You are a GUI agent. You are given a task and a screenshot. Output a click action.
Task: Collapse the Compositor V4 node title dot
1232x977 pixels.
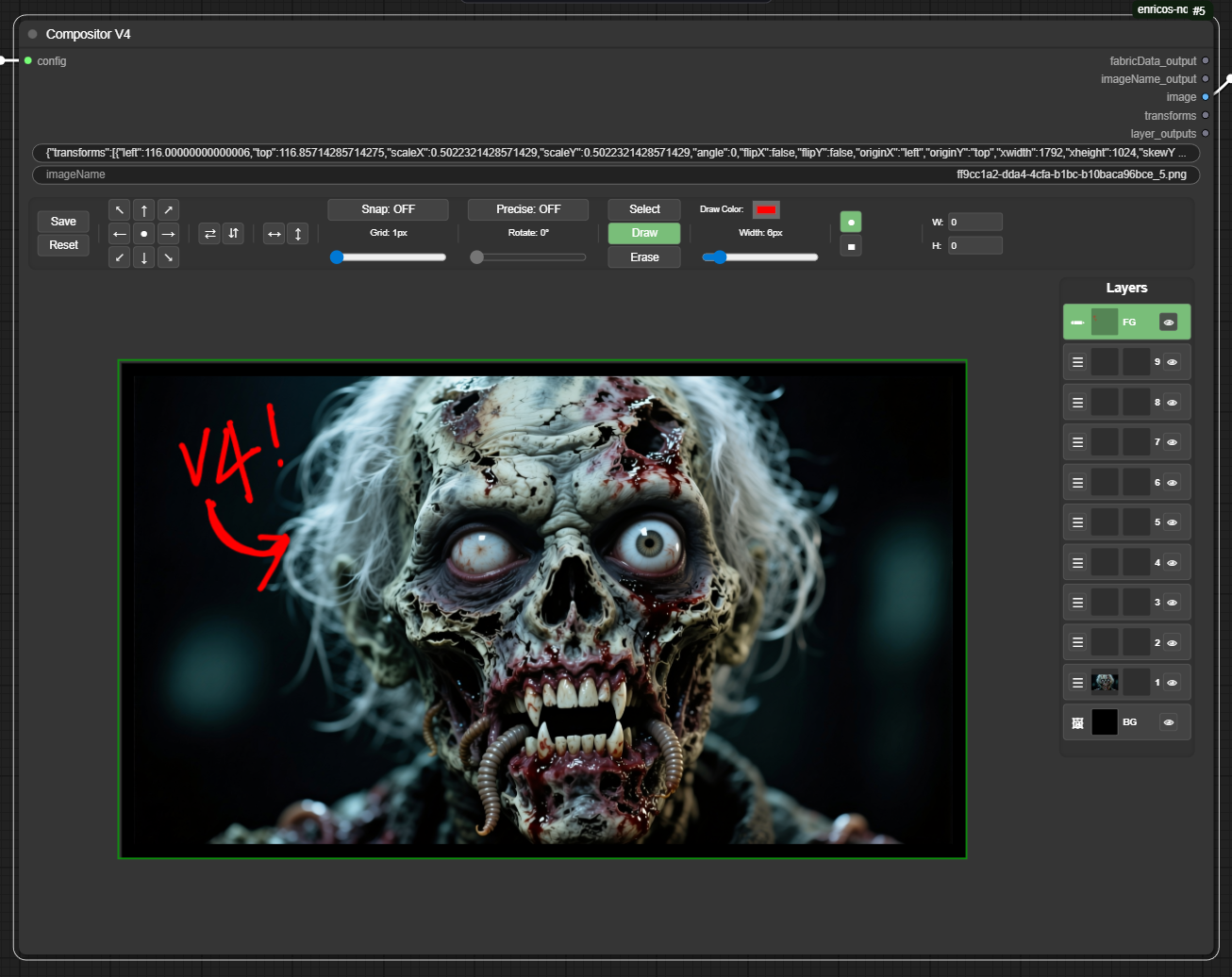[32, 34]
